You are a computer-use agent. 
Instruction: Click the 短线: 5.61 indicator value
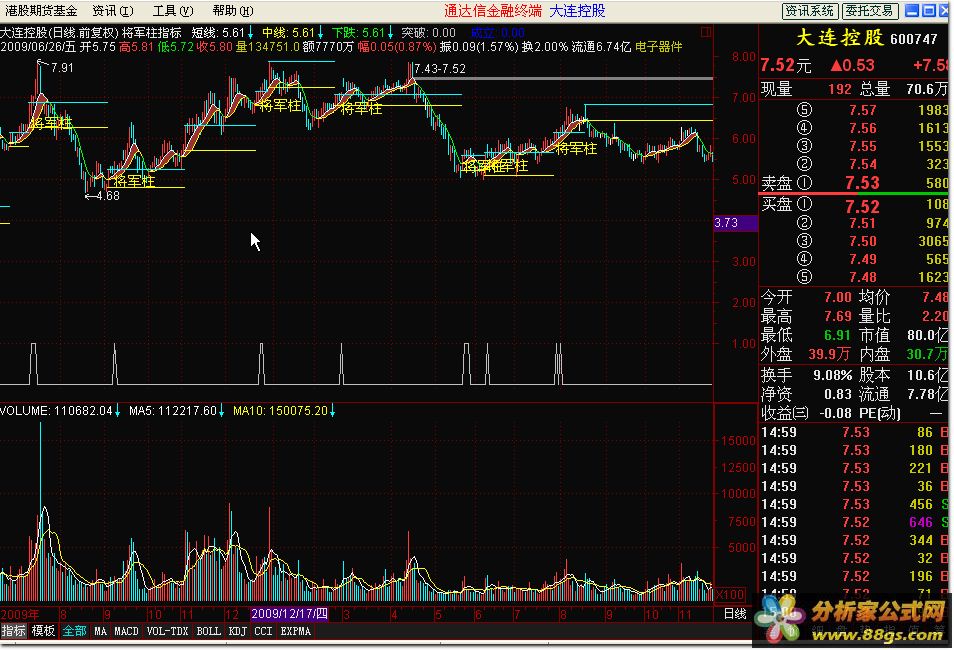tap(223, 33)
